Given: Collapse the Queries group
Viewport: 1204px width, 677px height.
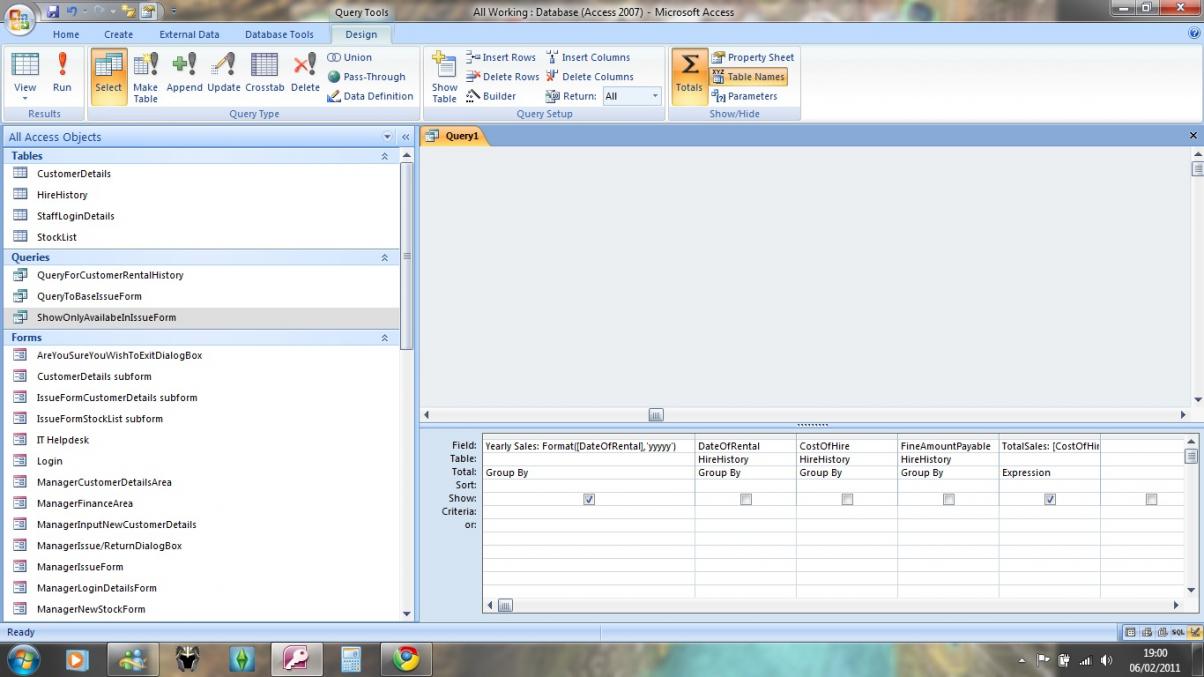Looking at the screenshot, I should [x=384, y=257].
